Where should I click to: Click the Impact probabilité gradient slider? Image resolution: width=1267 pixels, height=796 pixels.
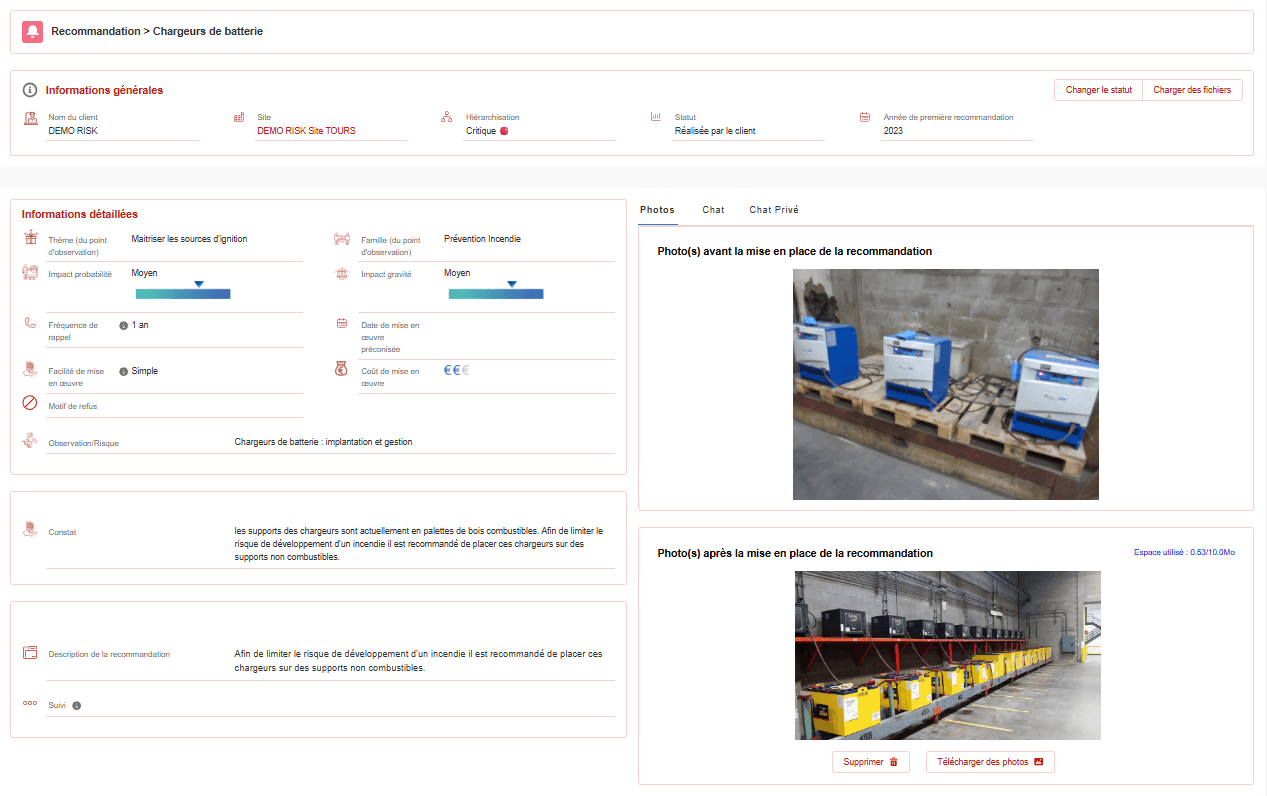pyautogui.click(x=183, y=294)
